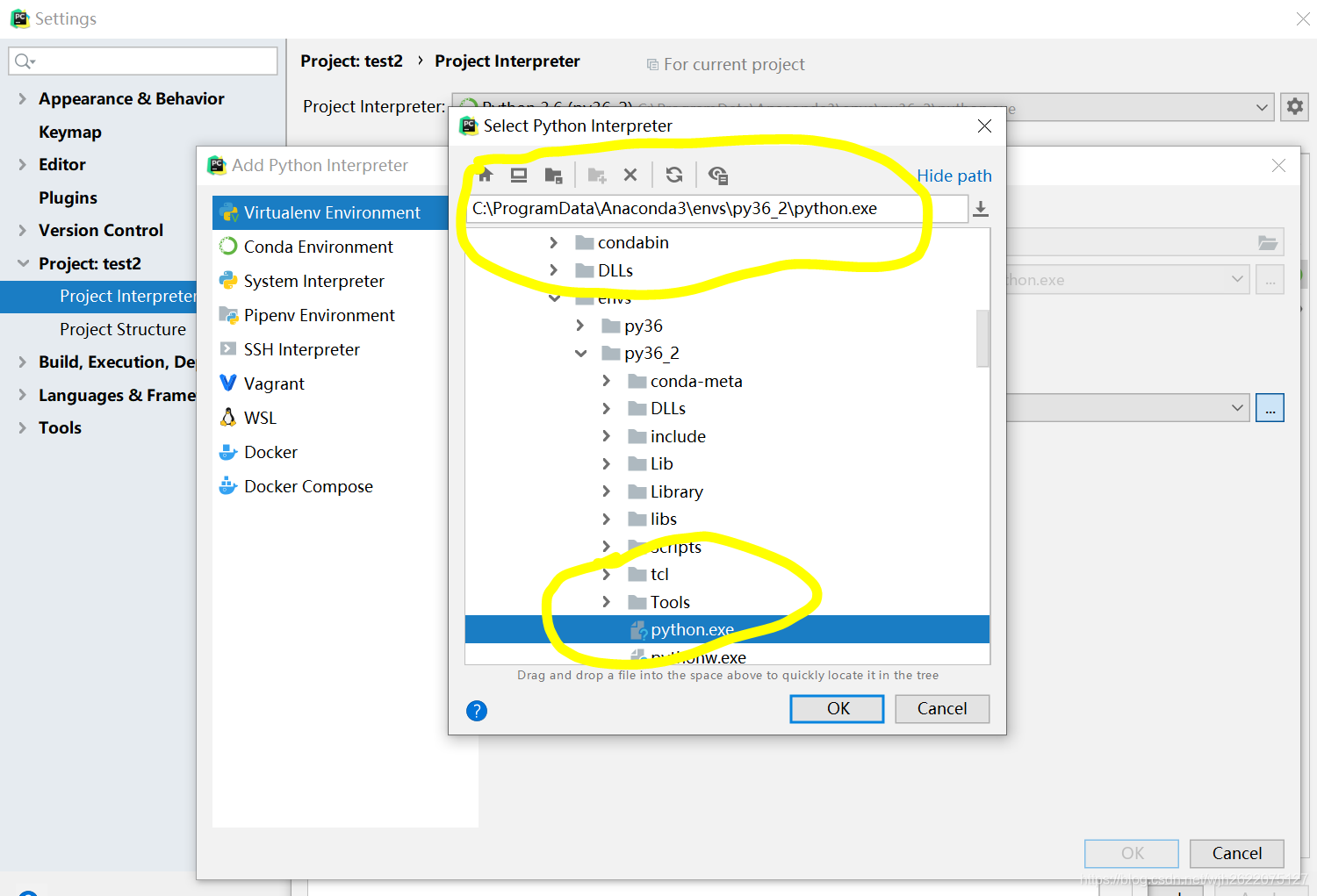Select python.exe in file tree
Image resolution: width=1317 pixels, height=896 pixels.
click(x=727, y=629)
